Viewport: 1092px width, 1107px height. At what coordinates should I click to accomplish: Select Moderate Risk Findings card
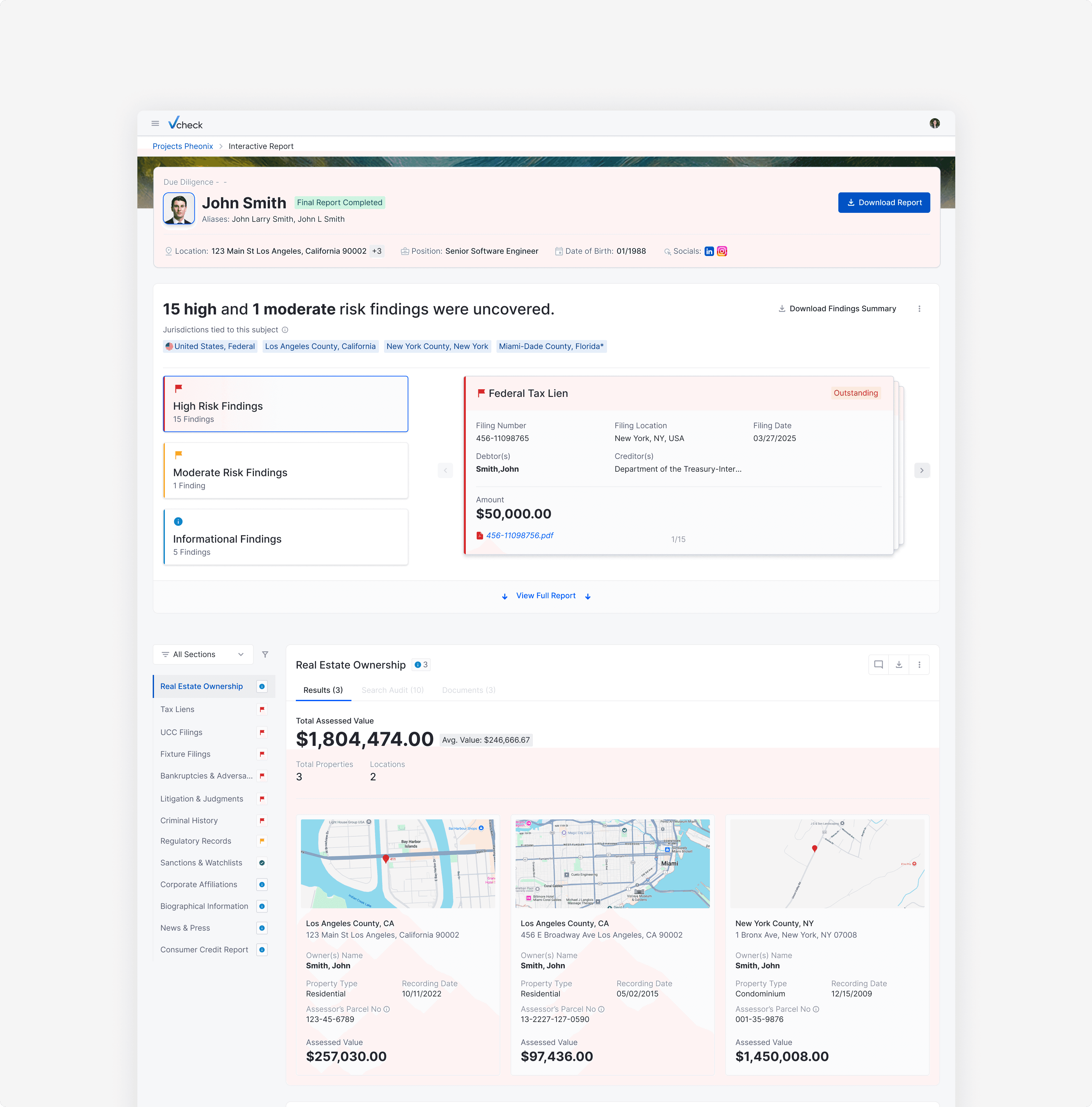(285, 470)
